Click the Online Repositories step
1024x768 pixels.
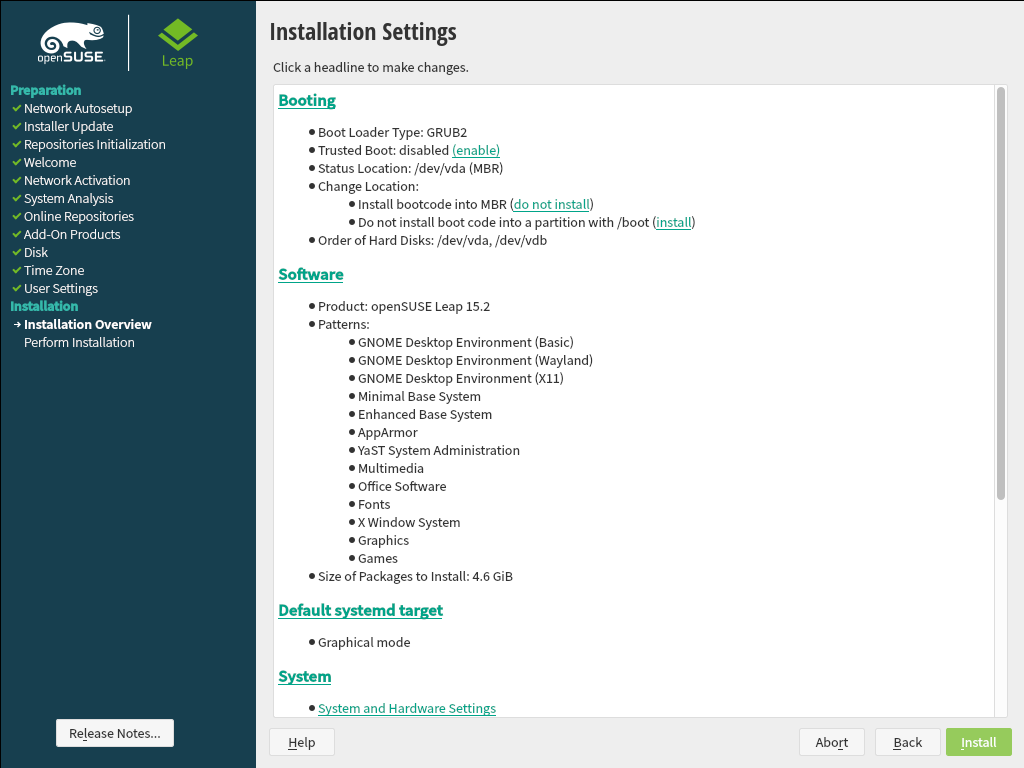[79, 216]
